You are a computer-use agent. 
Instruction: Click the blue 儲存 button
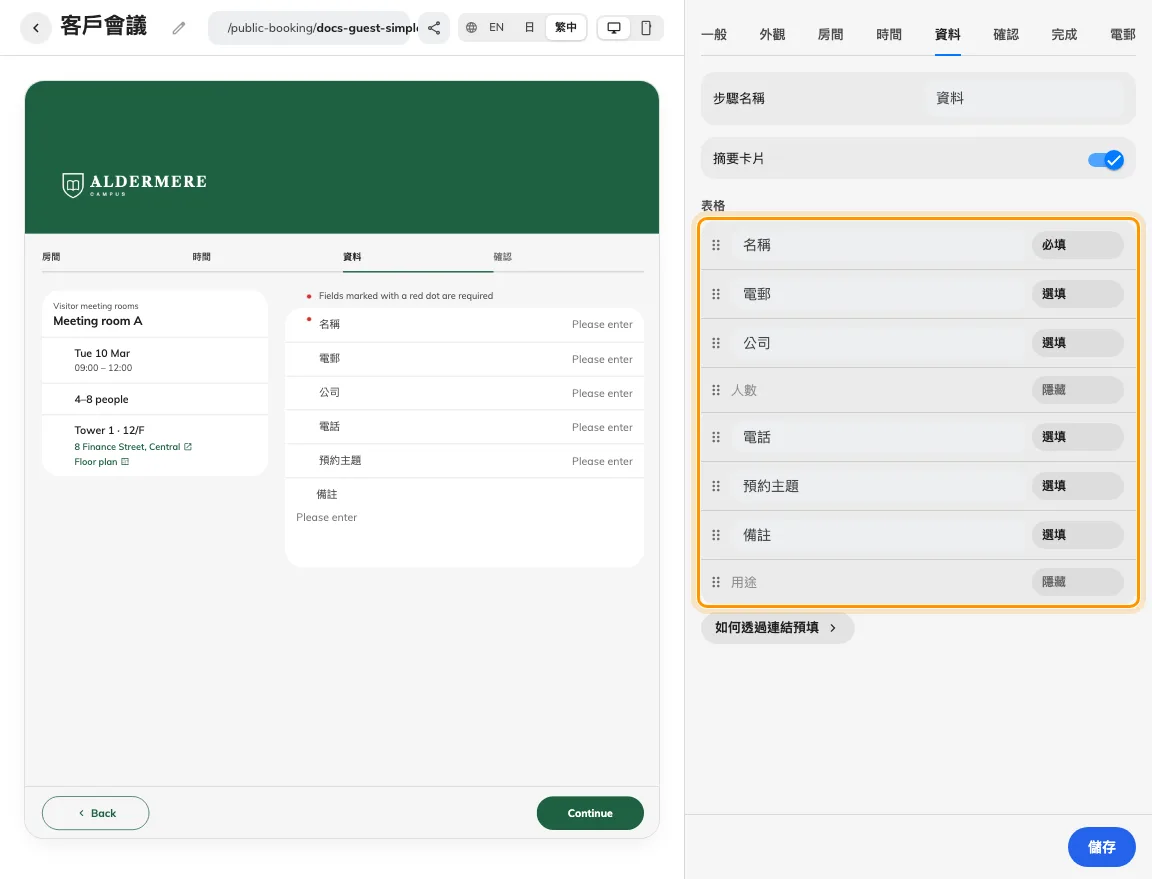coord(1101,847)
